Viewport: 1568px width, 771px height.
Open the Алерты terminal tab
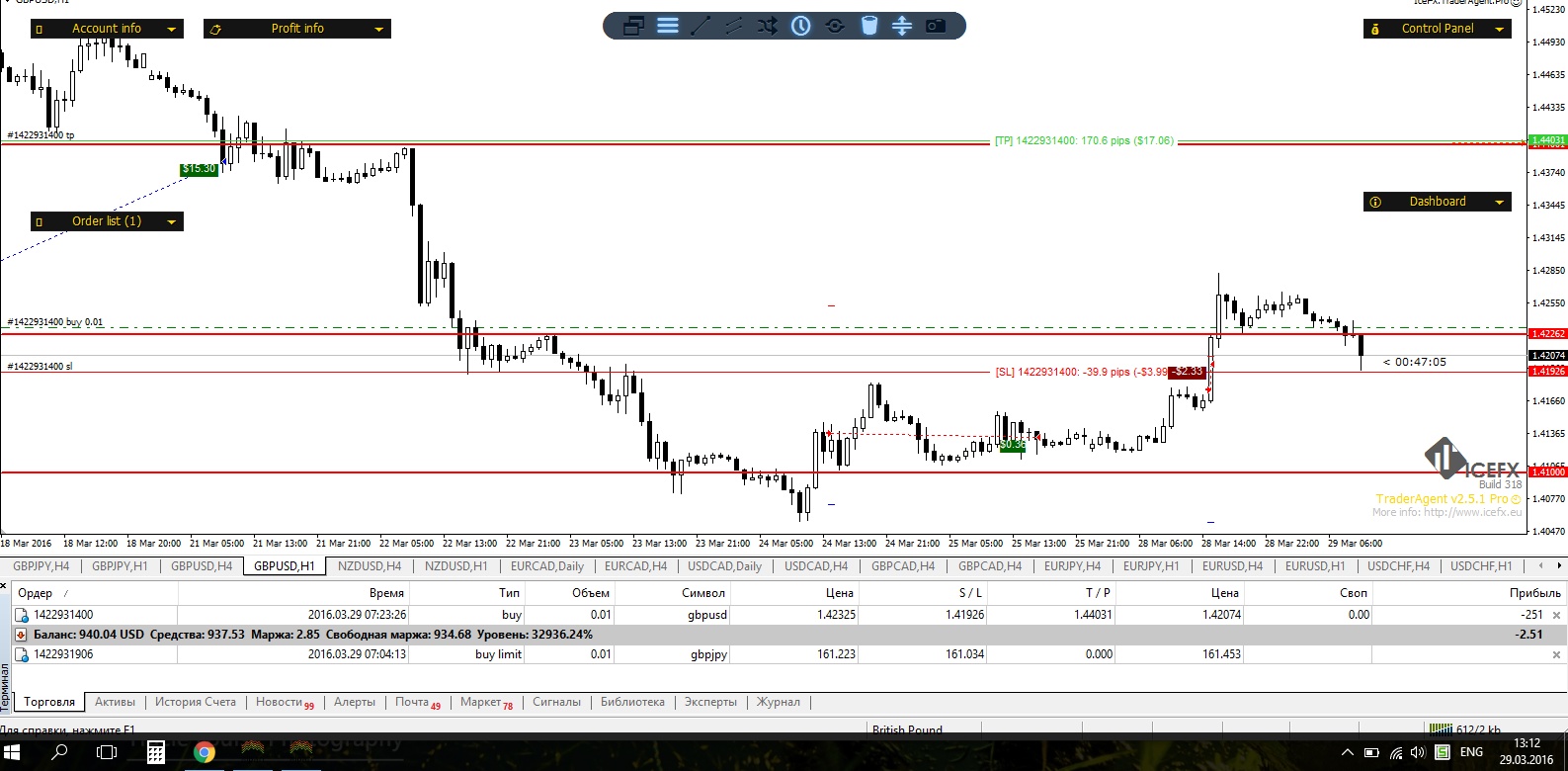click(355, 702)
